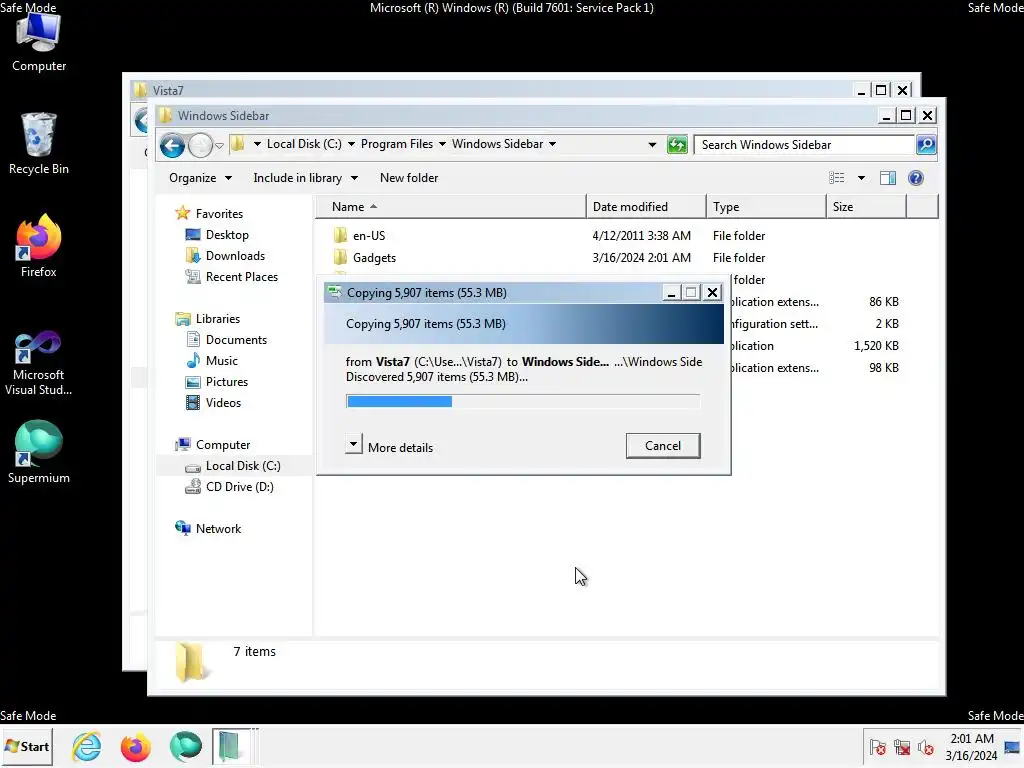Open the Music library

tap(221, 360)
